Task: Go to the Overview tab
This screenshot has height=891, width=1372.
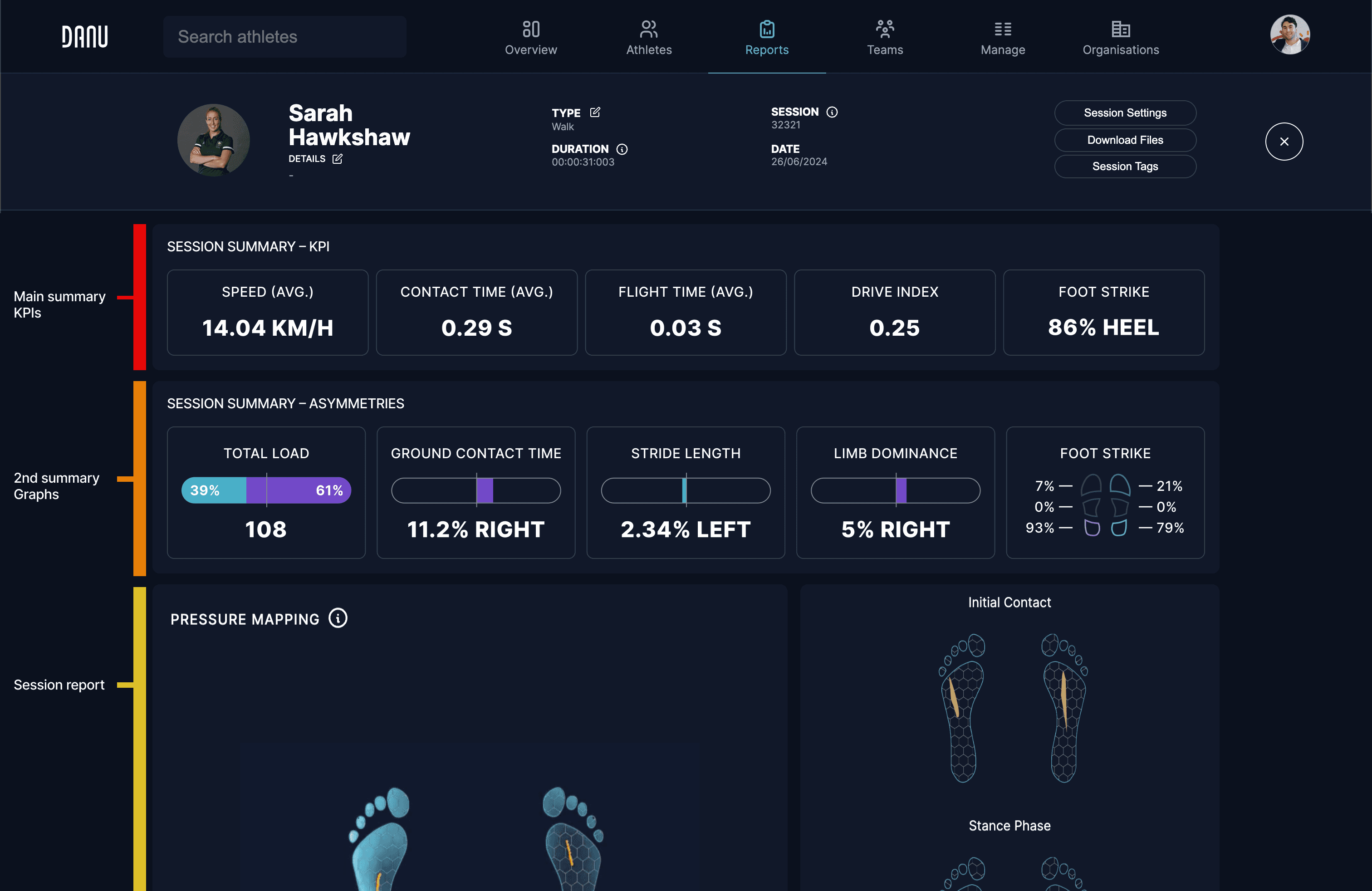Action: coord(530,38)
